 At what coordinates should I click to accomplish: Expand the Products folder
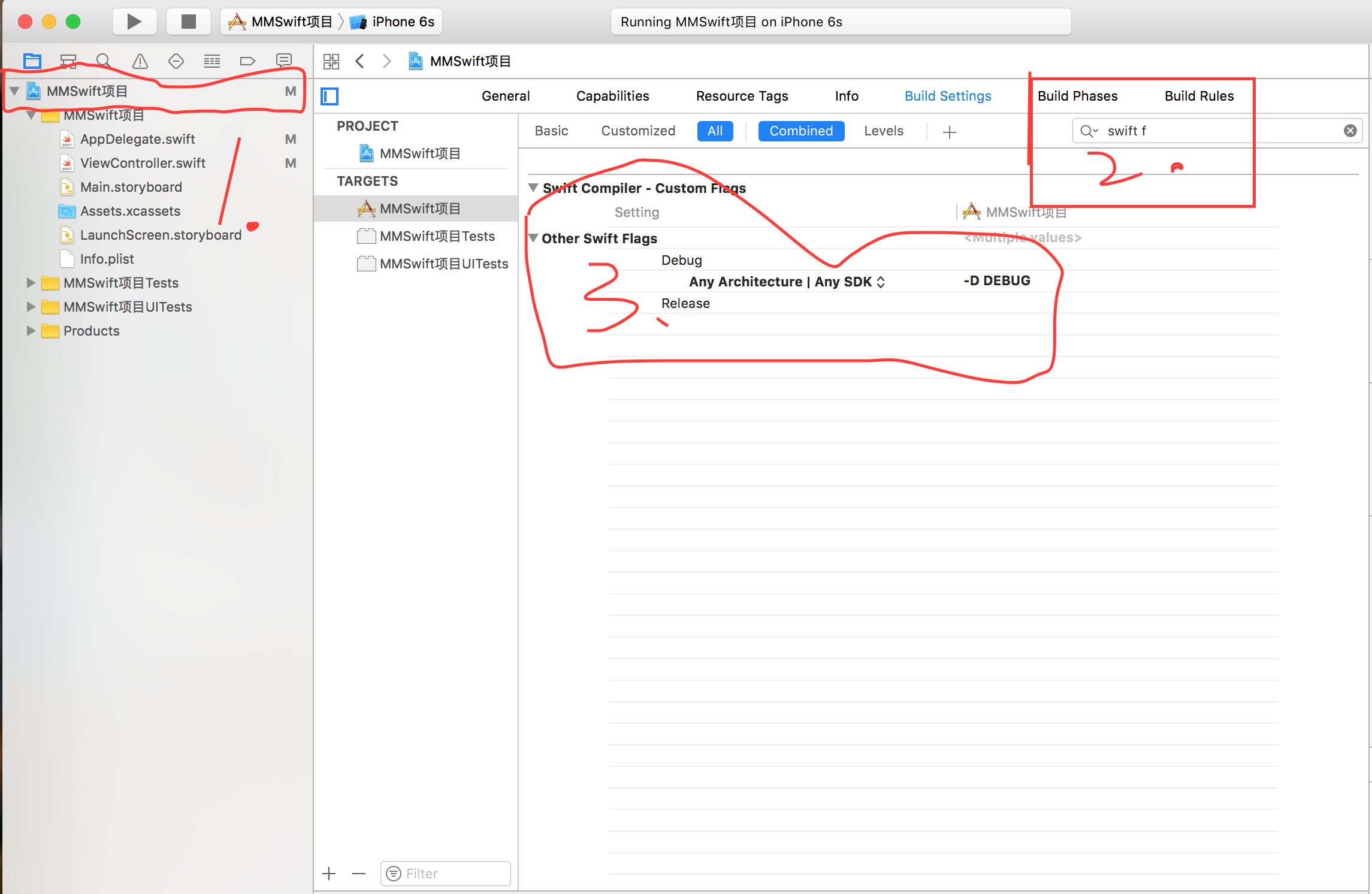click(x=31, y=331)
